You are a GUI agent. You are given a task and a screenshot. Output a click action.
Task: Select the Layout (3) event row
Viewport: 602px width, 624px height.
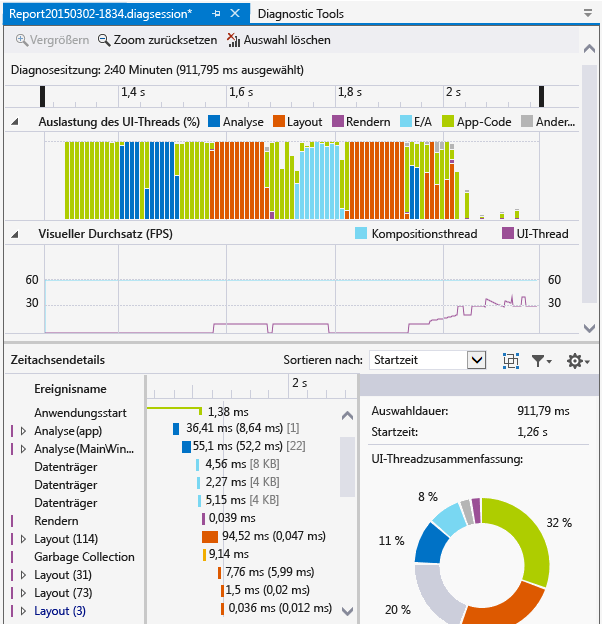60,611
